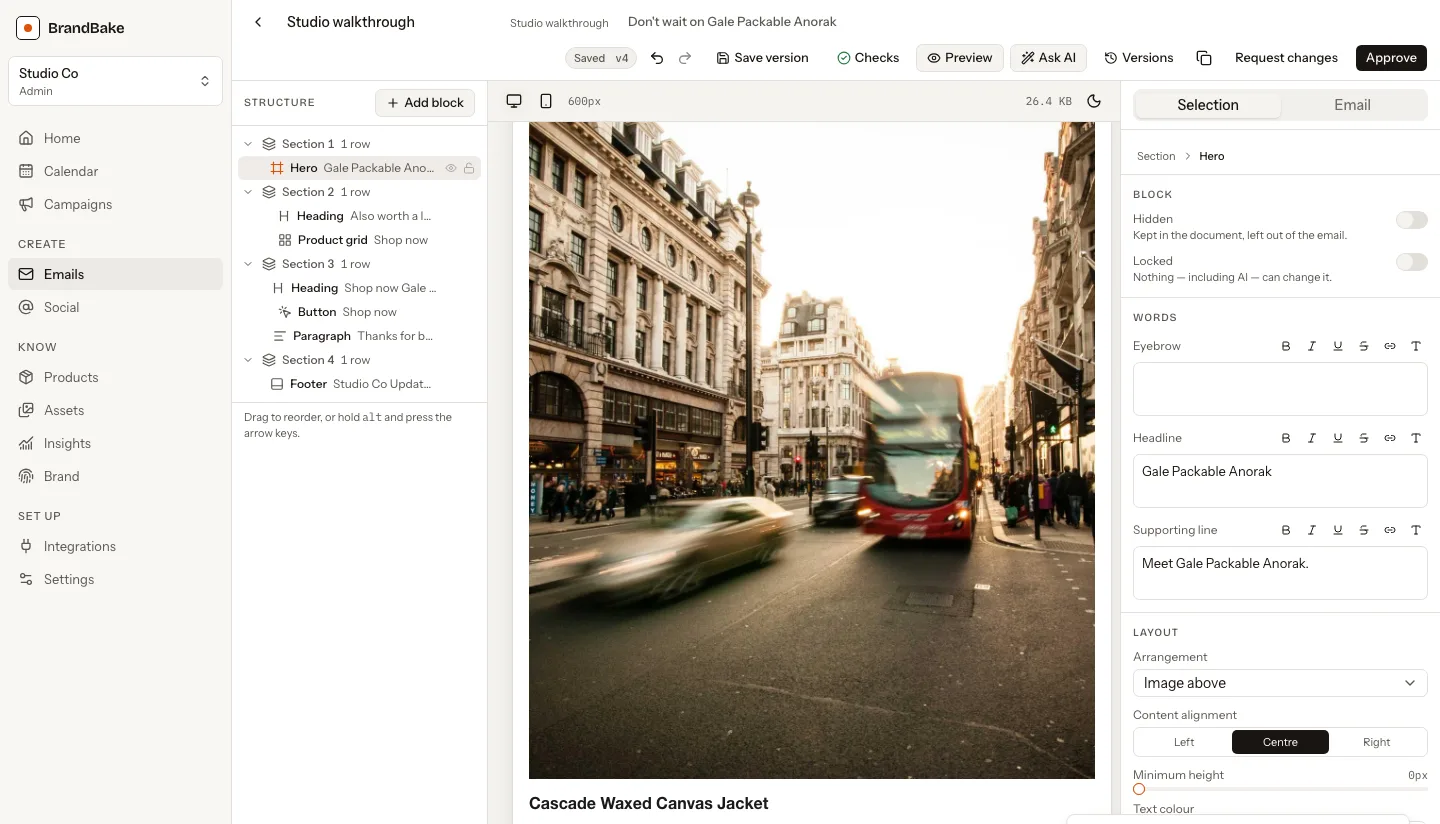The width and height of the screenshot is (1440, 824).
Task: Open the Arrangement dropdown
Action: [x=1280, y=683]
